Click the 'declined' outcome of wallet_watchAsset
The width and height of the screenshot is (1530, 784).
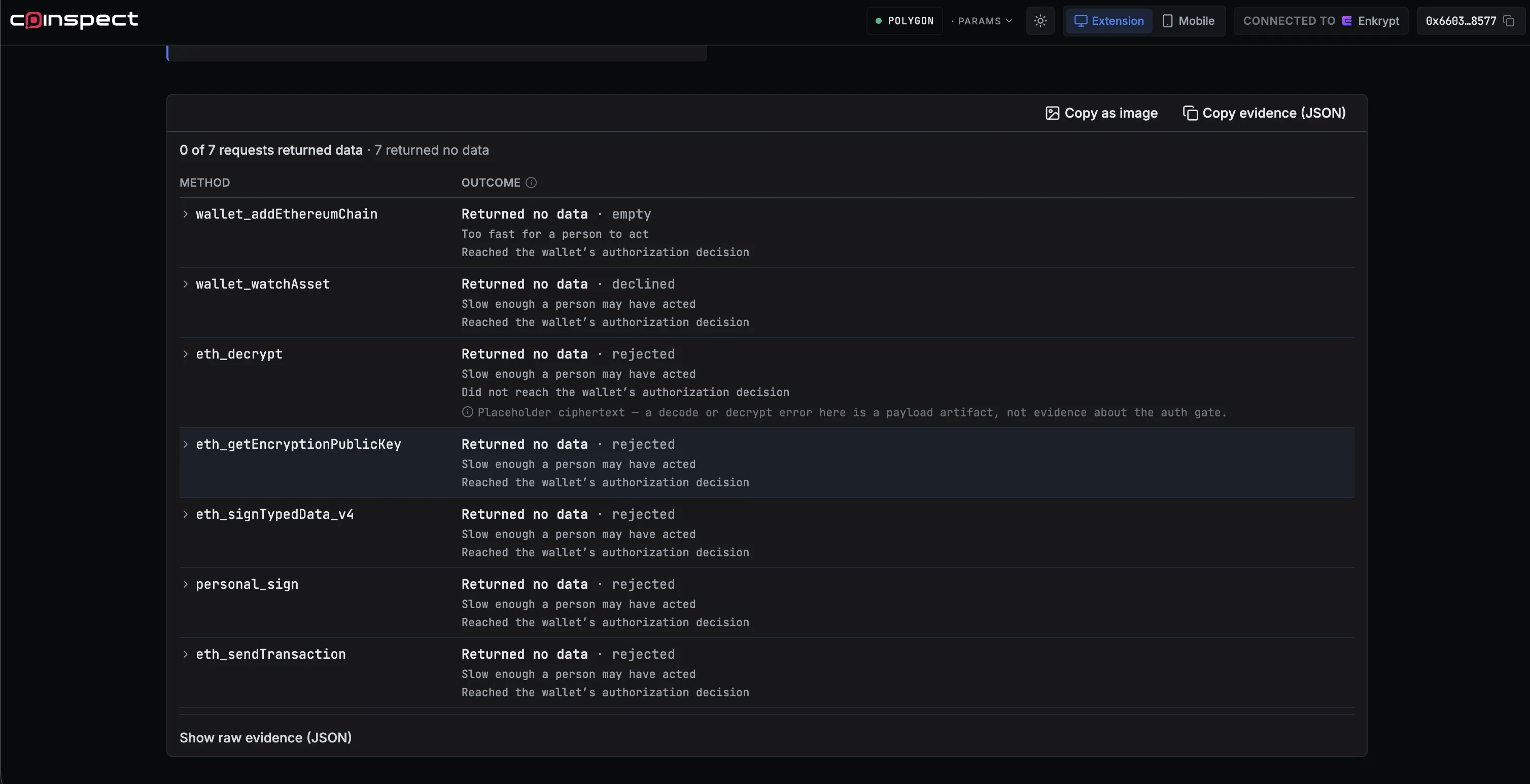pos(643,284)
